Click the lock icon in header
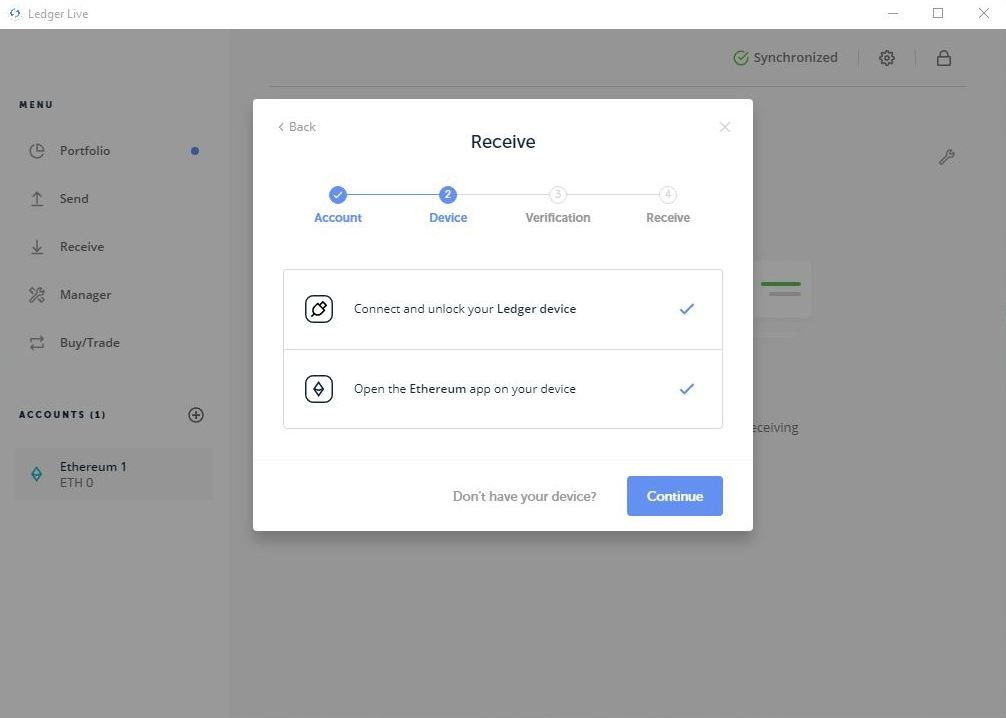Viewport: 1006px width, 718px height. coord(943,58)
